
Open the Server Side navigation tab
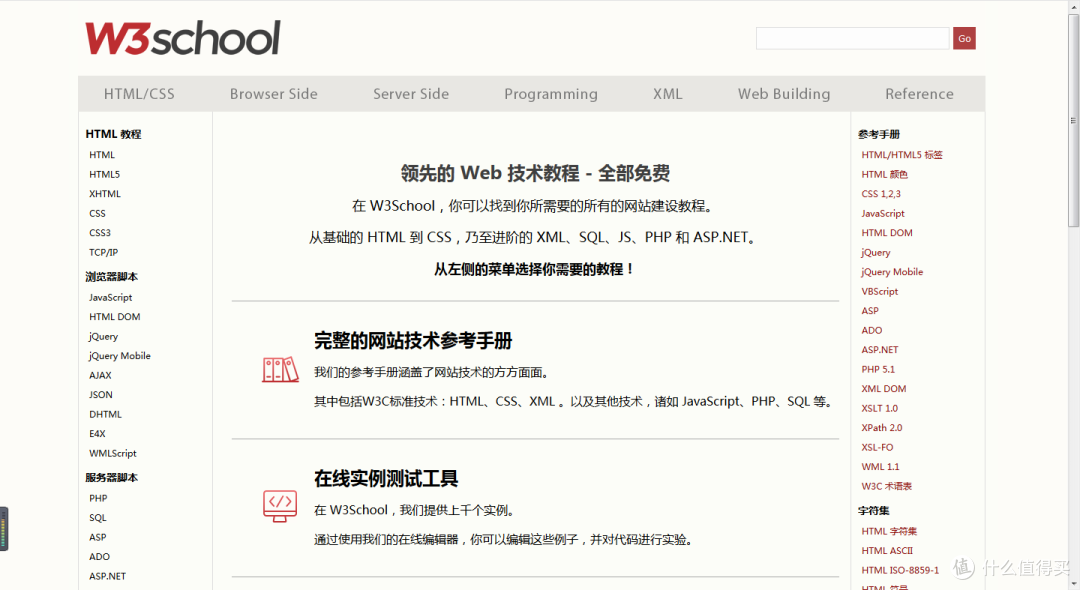tap(411, 94)
